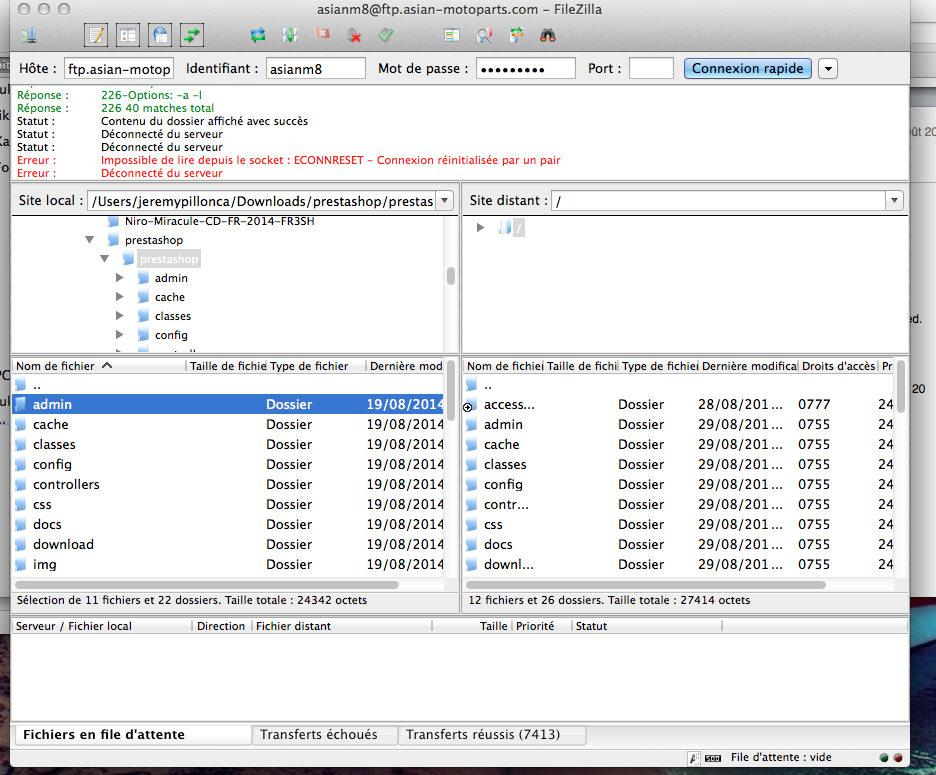Sort local list by Nom de fichier column
This screenshot has height=775, width=936.
point(99,366)
